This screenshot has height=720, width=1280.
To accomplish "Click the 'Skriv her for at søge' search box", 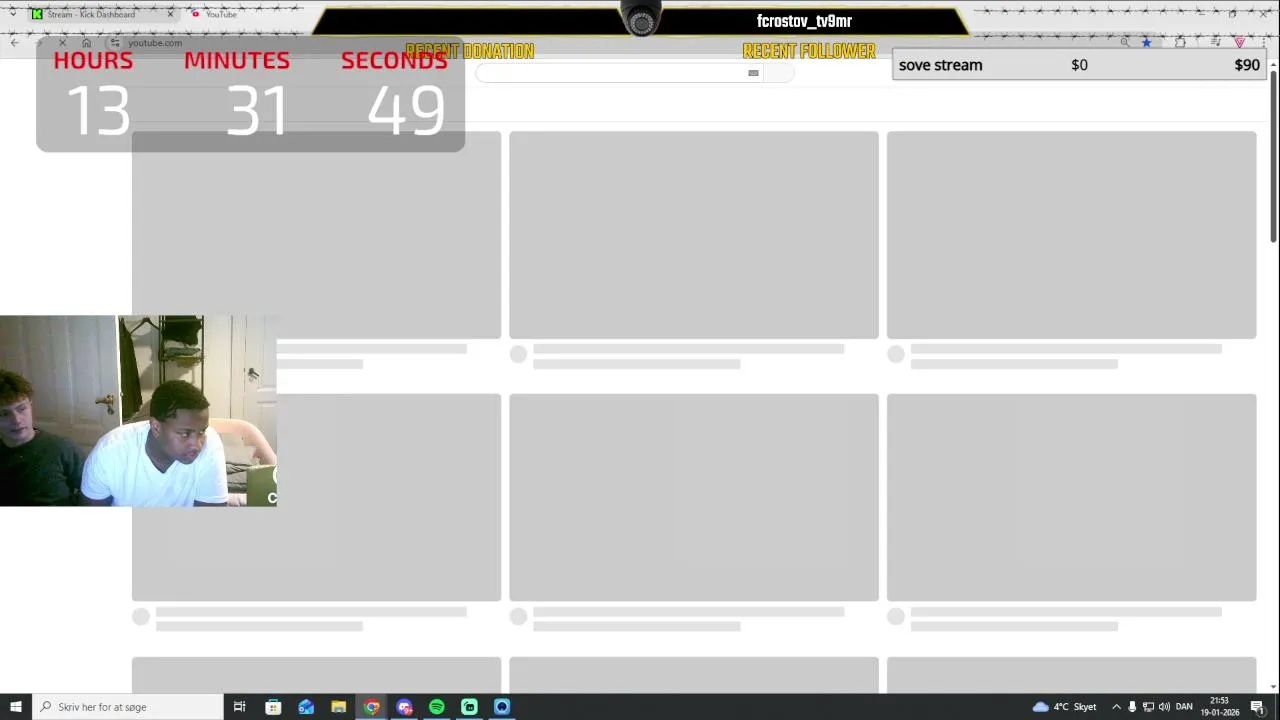I will click(x=127, y=707).
